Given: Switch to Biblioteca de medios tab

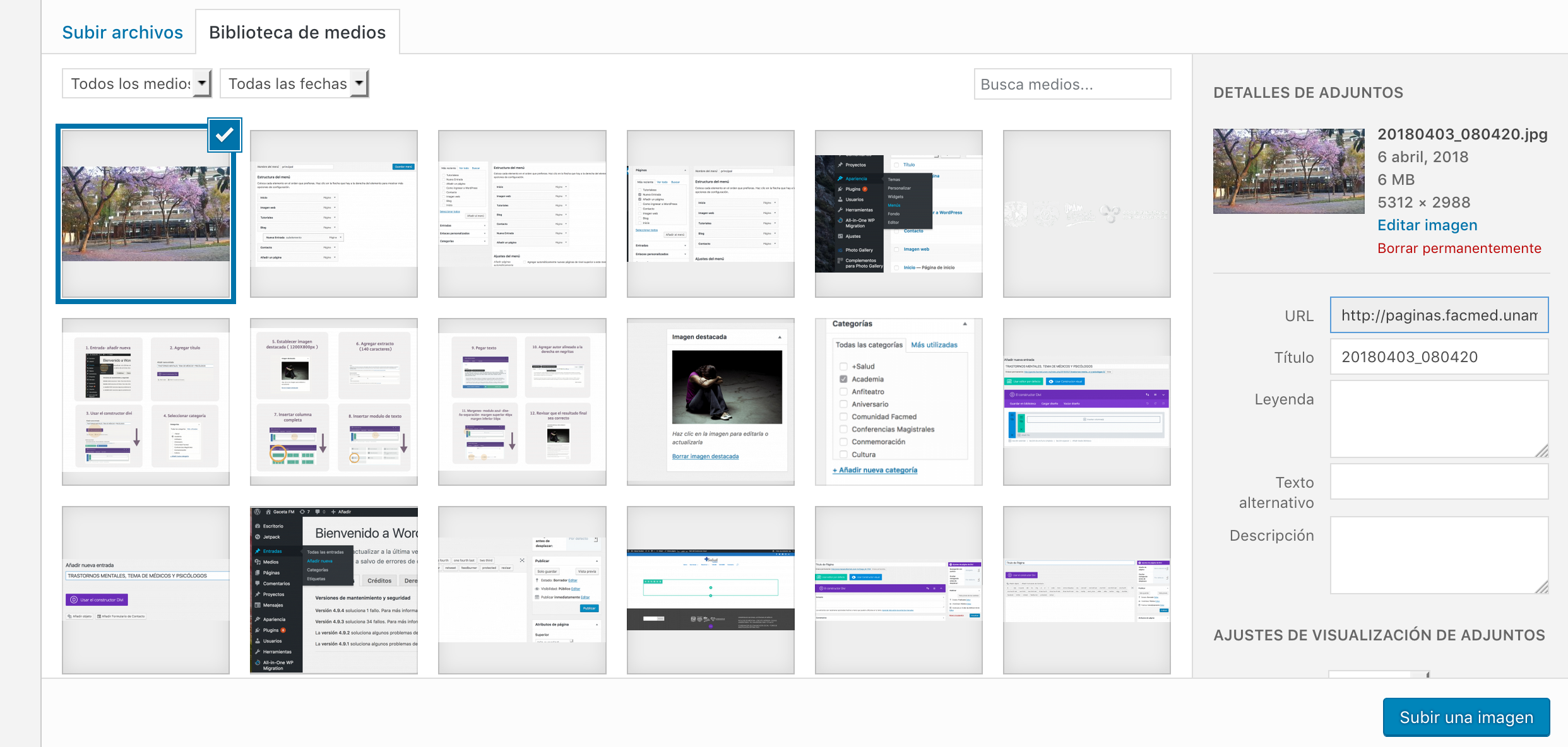Looking at the screenshot, I should pyautogui.click(x=297, y=32).
